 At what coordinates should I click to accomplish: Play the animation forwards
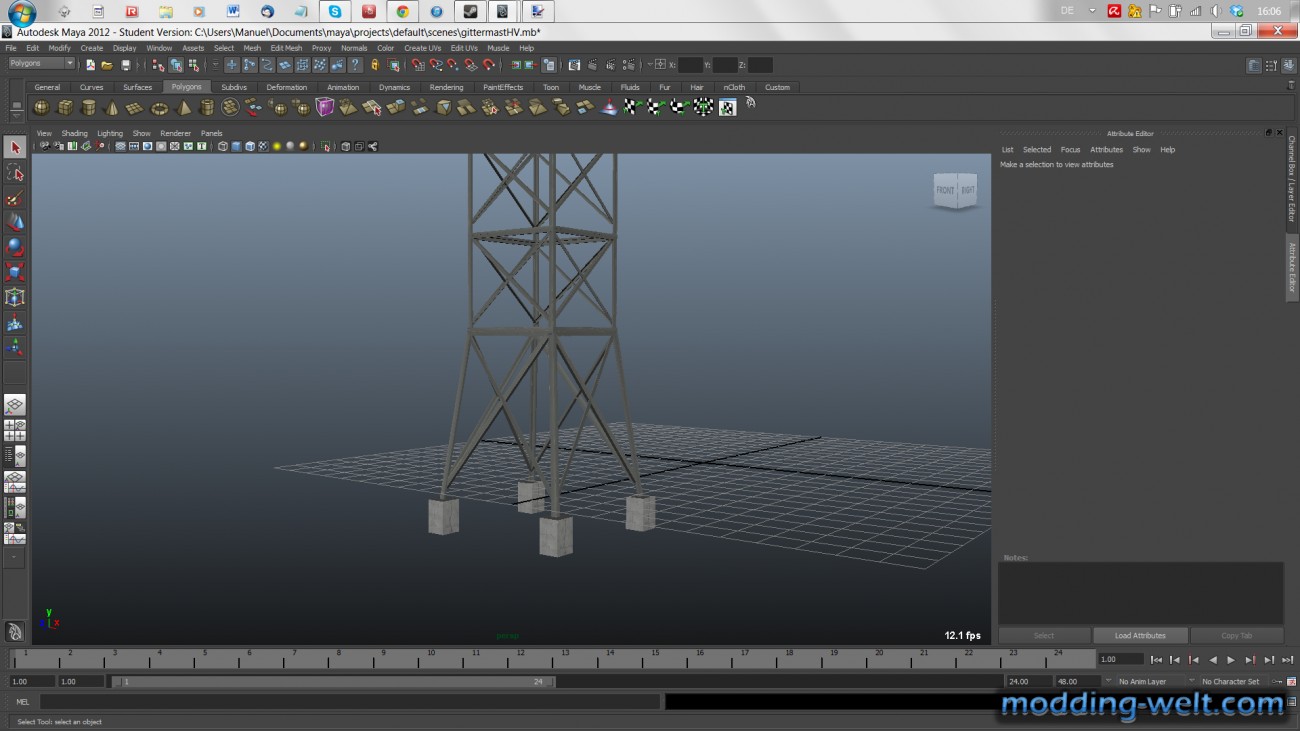1231,660
